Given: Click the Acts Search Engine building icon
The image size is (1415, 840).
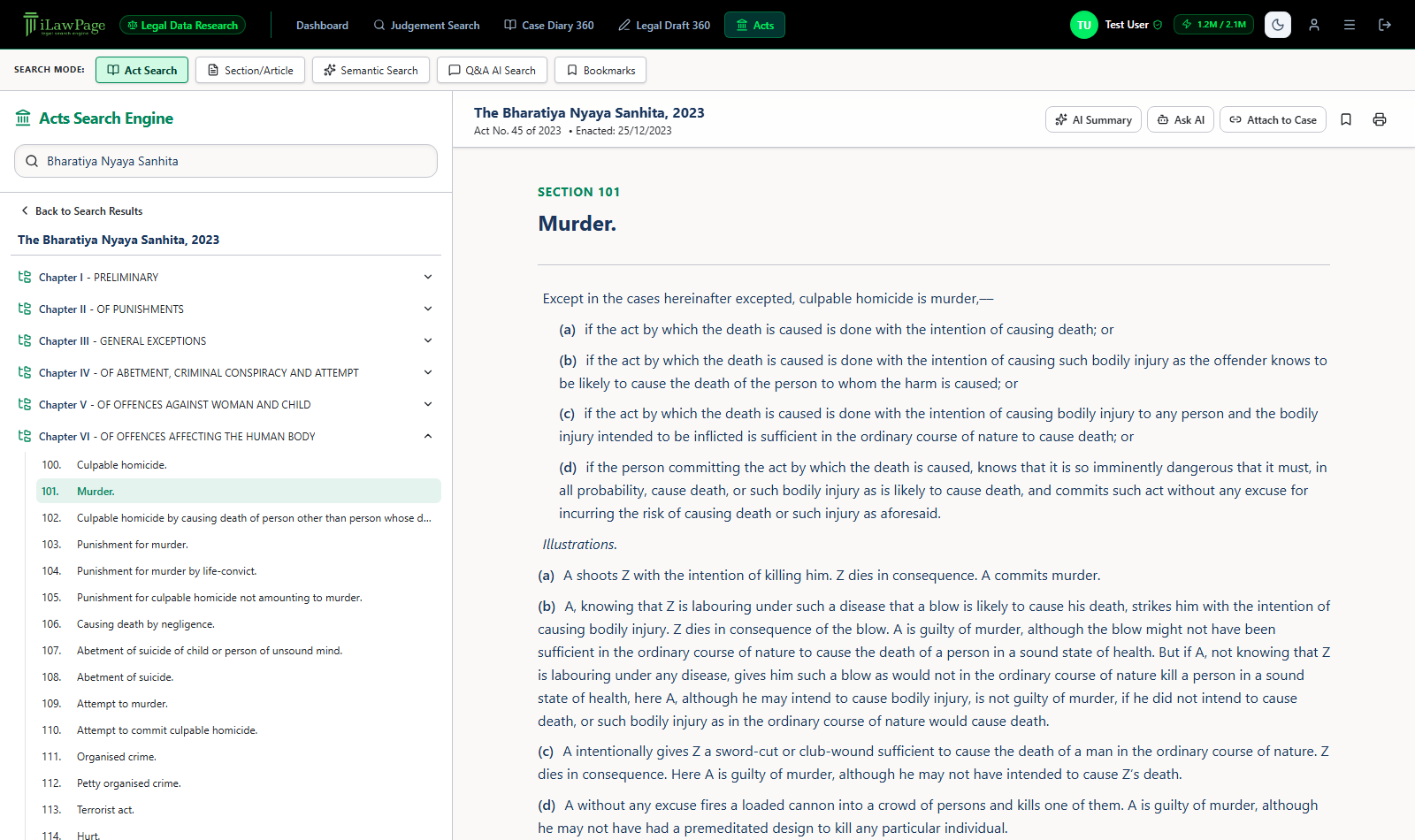Looking at the screenshot, I should [23, 118].
